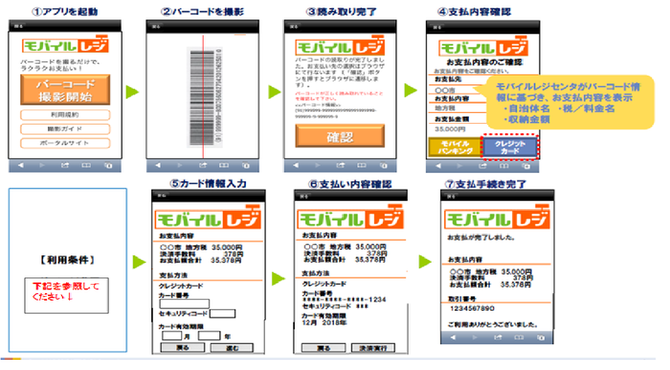This screenshot has width=670, height=370.
Task: Tap 進む button in step 5 card entry
Action: tap(232, 348)
